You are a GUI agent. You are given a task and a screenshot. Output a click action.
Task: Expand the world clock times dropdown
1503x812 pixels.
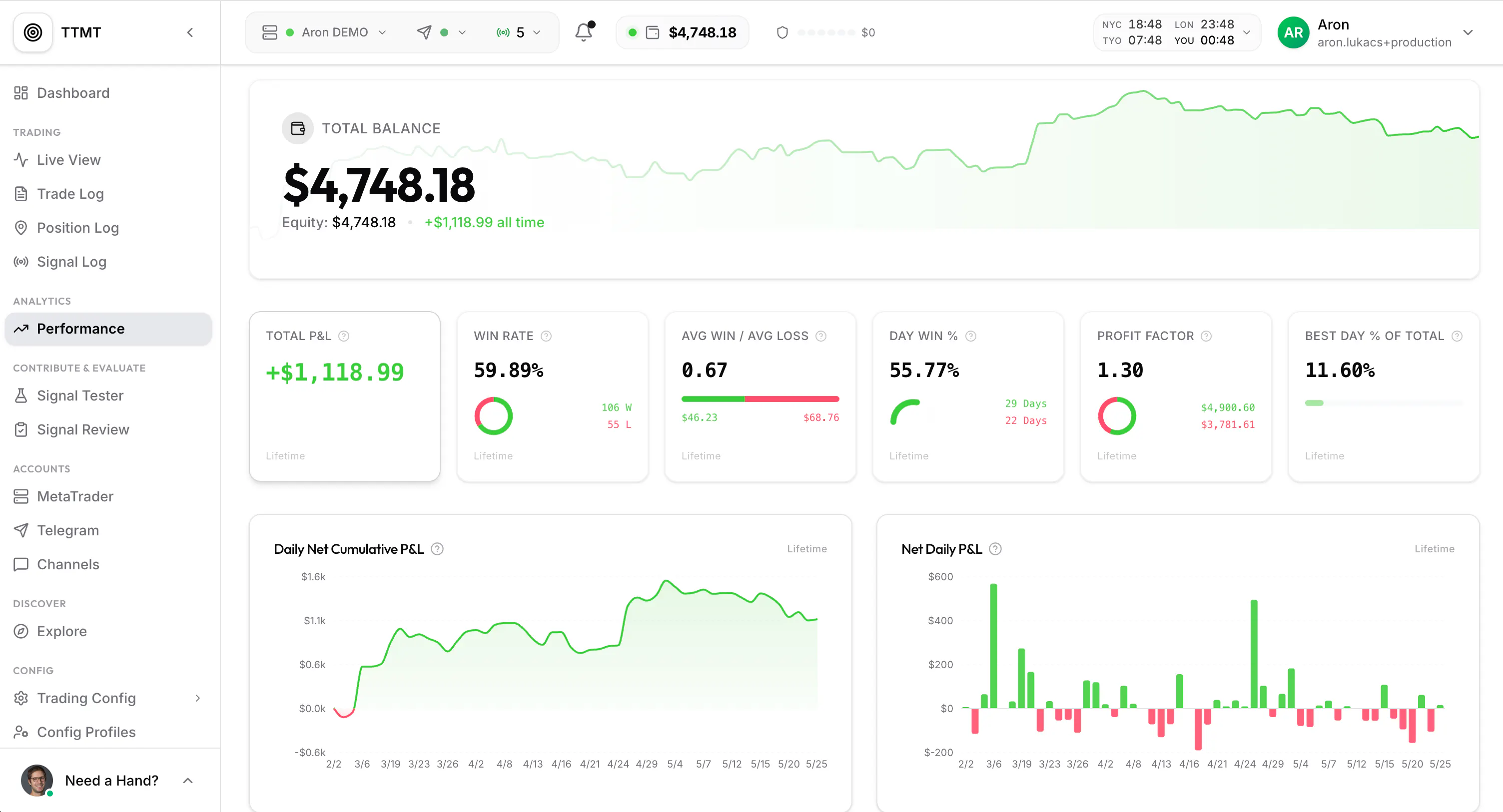(x=1247, y=32)
